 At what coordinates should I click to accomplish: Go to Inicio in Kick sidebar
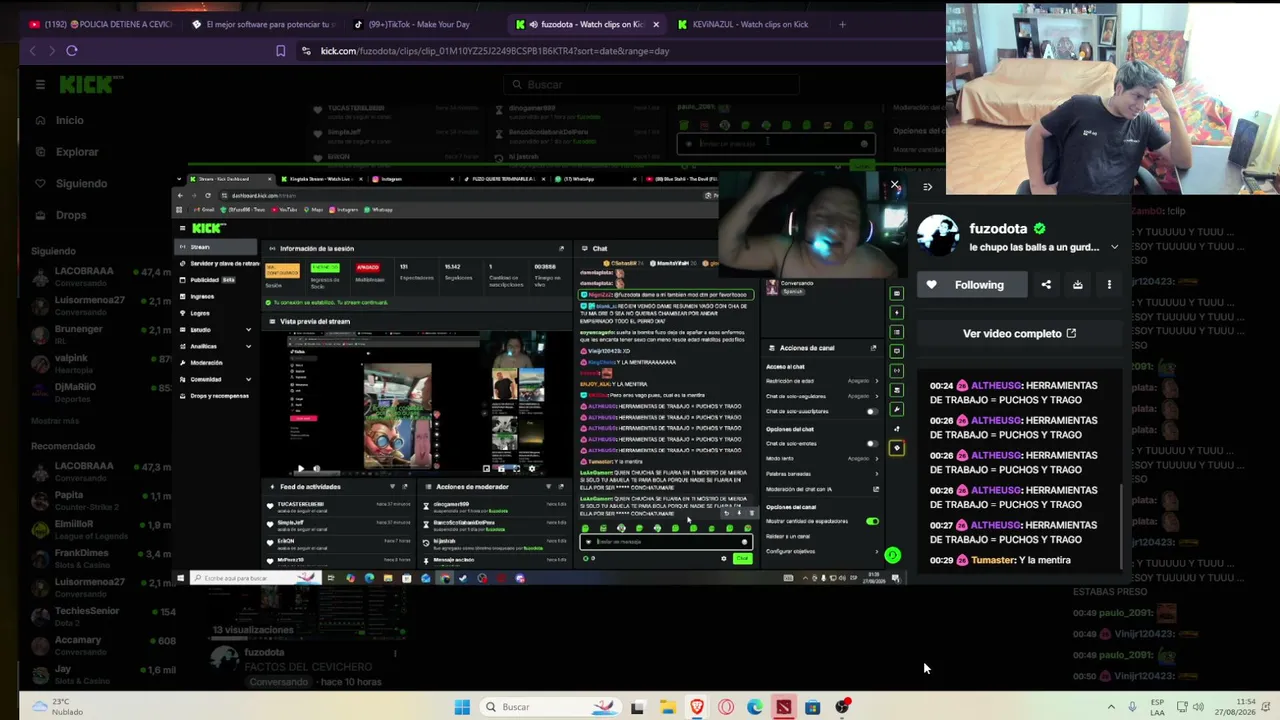click(x=70, y=120)
